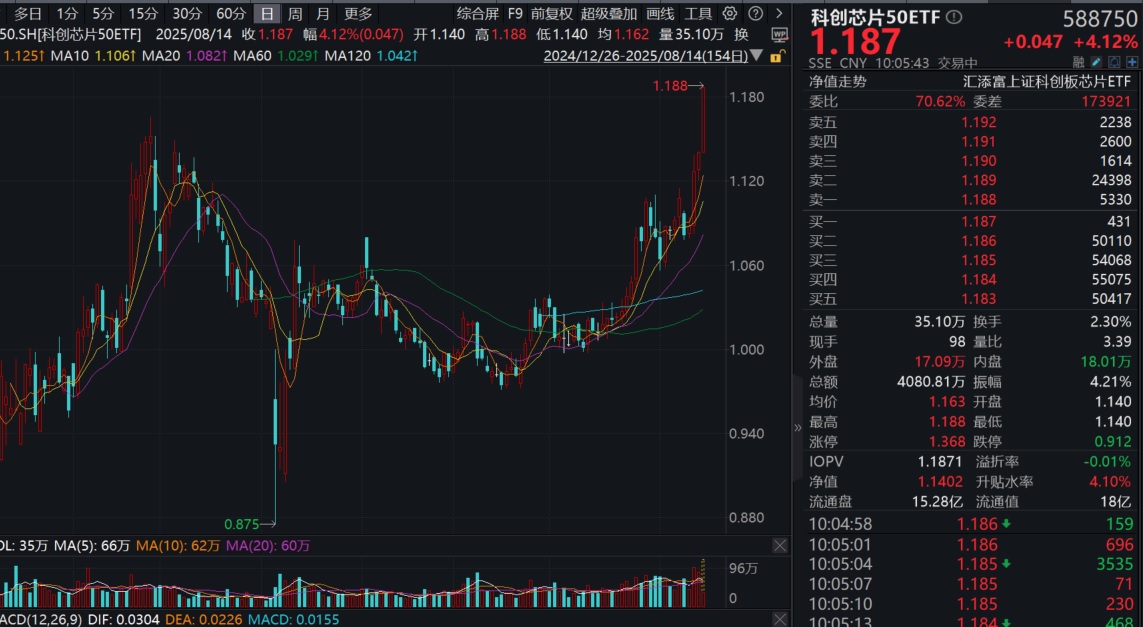Viewport: 1143px width, 627px height.
Task: Select the pencil note icon in quote panel
Action: pos(1097,62)
